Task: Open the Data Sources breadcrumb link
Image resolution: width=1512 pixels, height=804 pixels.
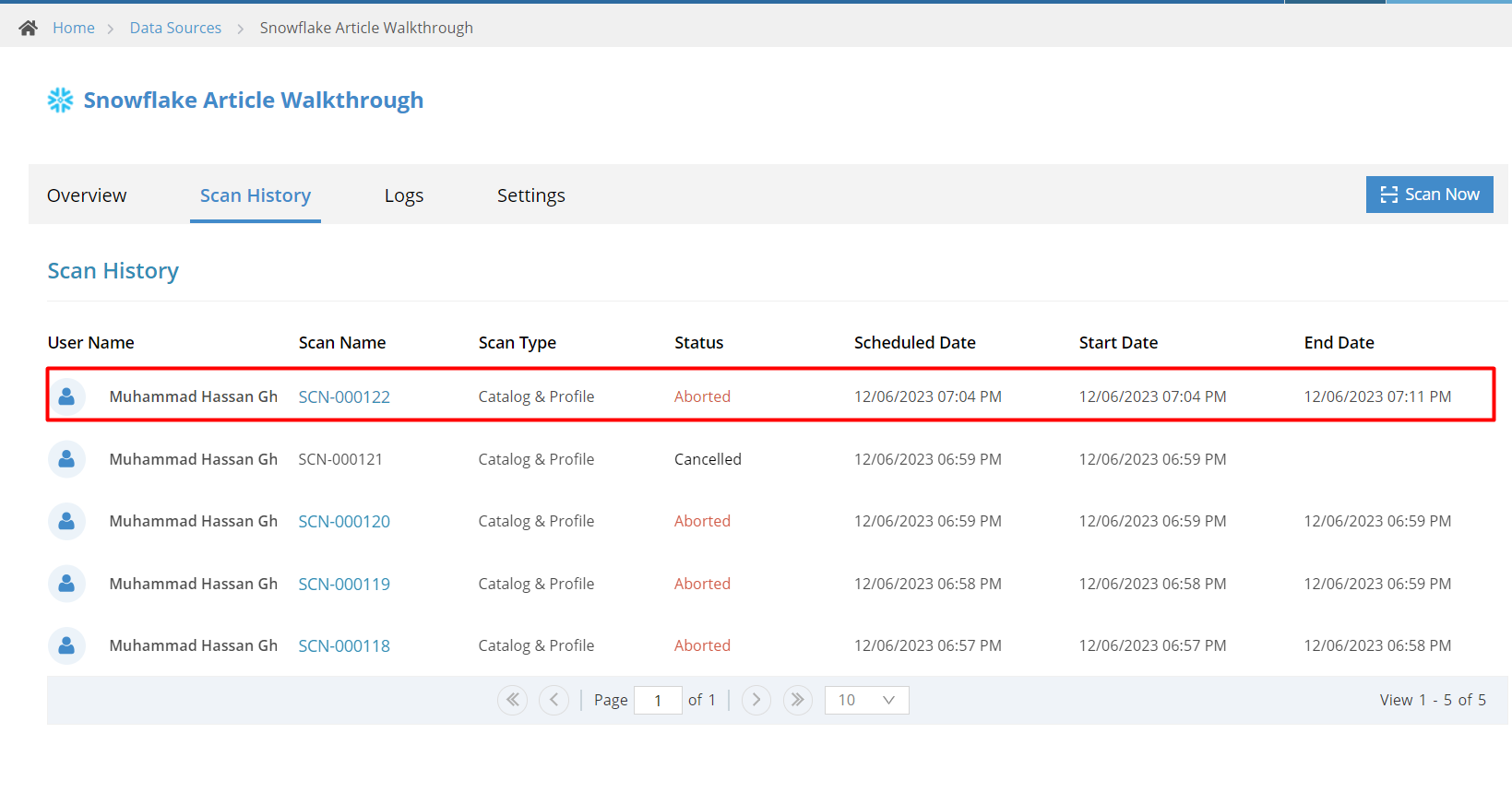Action: coord(175,28)
